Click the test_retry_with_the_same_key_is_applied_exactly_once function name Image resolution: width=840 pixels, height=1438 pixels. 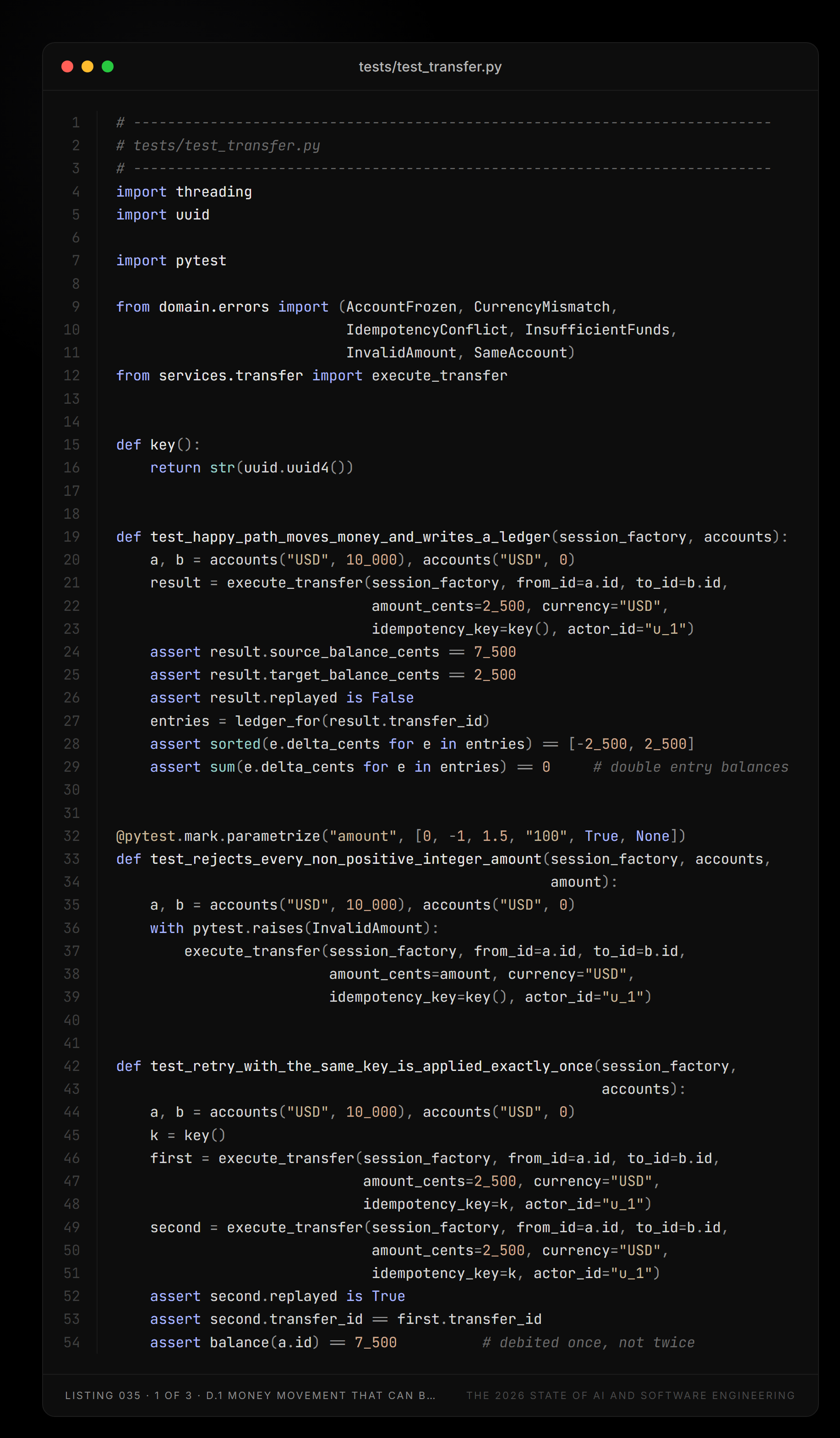pyautogui.click(x=371, y=1066)
